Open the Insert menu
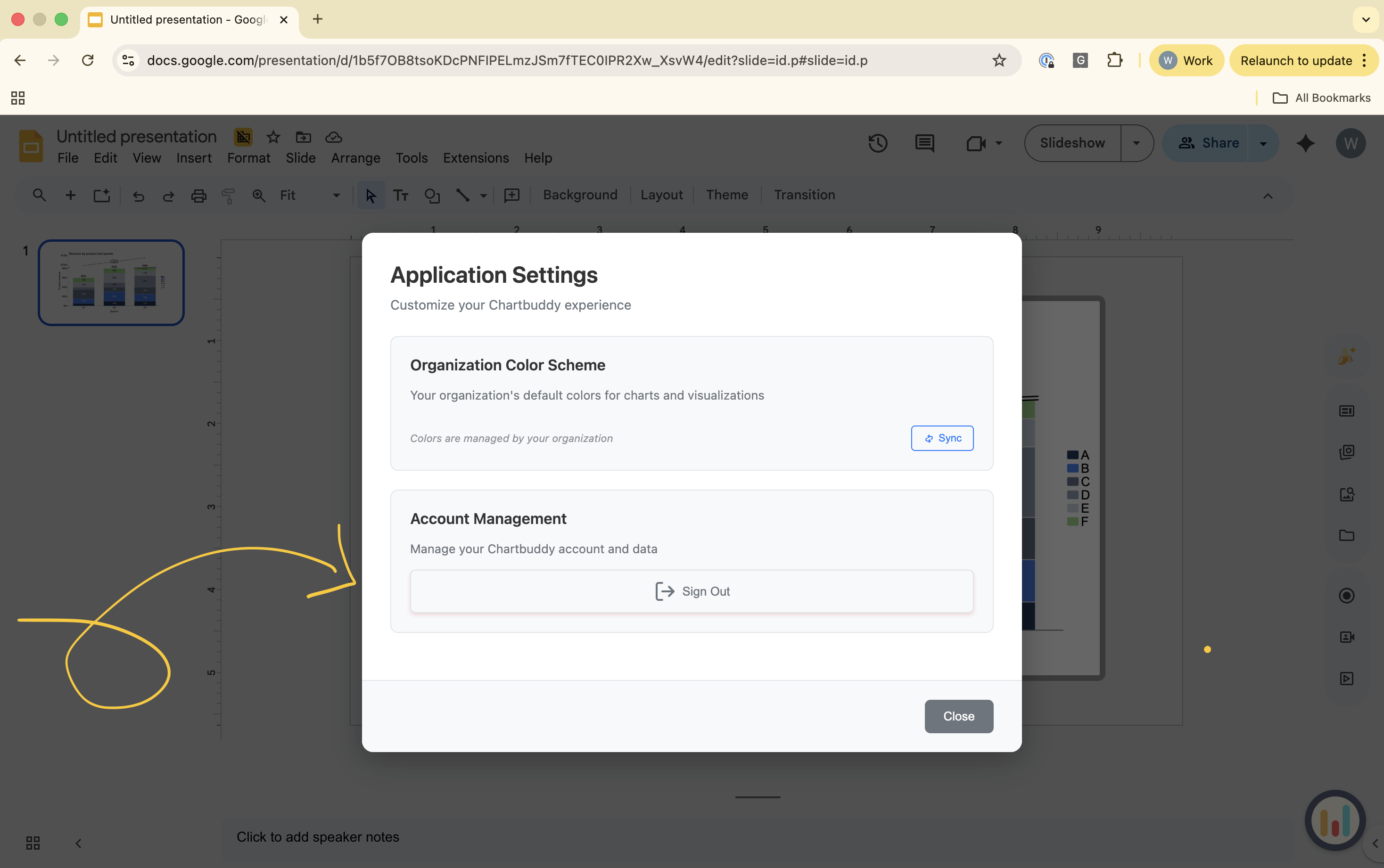The width and height of the screenshot is (1384, 868). (x=194, y=157)
